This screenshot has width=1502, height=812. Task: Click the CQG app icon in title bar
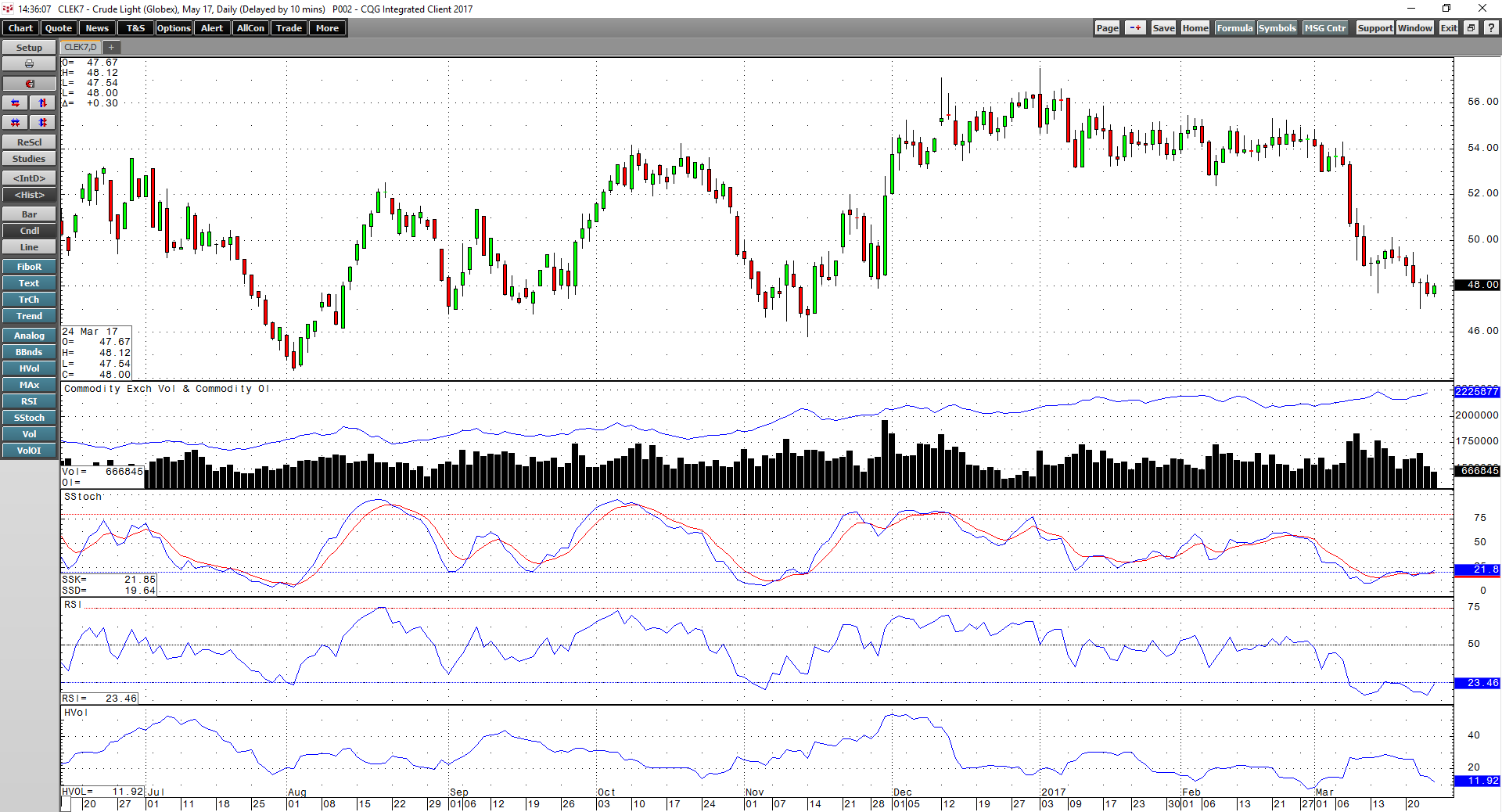[8, 9]
